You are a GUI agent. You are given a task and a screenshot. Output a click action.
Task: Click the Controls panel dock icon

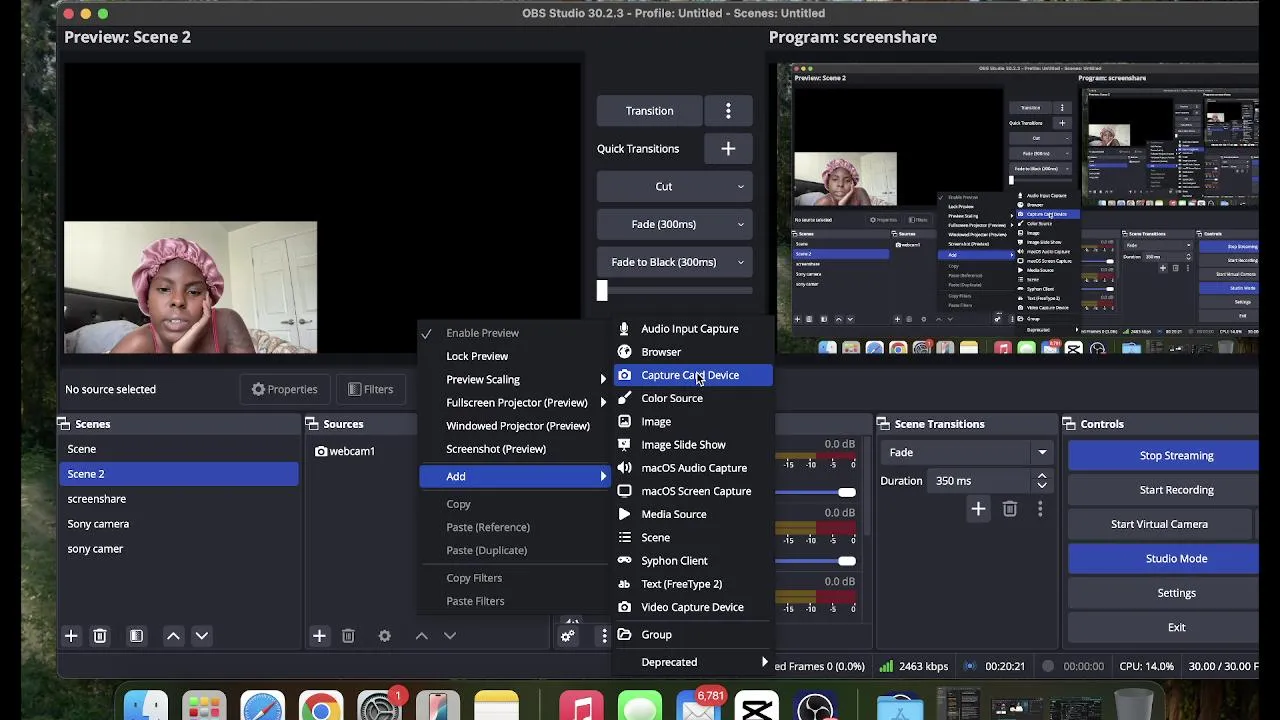pos(1070,424)
